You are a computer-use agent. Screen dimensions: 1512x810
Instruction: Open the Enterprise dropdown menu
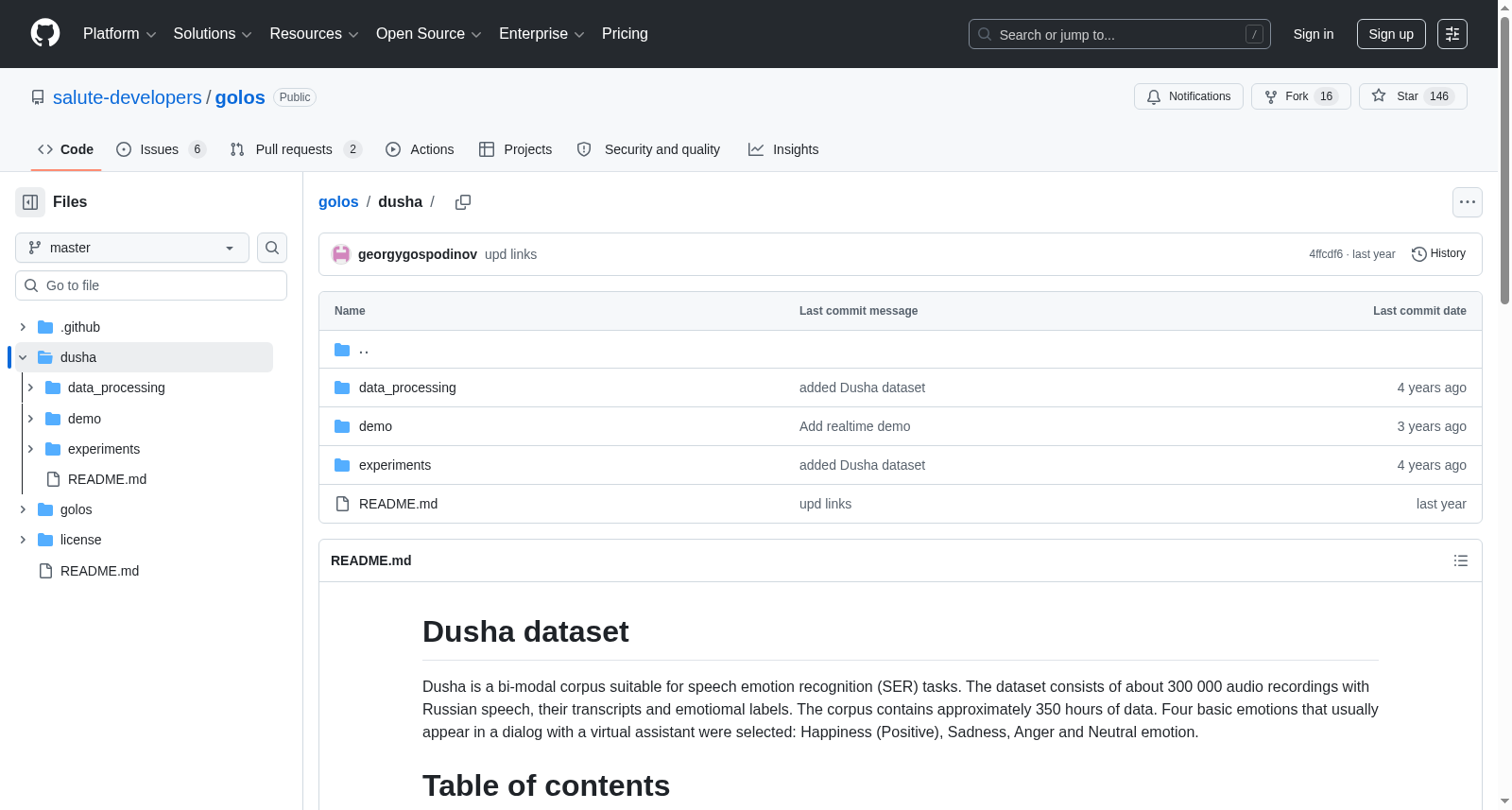coord(541,34)
